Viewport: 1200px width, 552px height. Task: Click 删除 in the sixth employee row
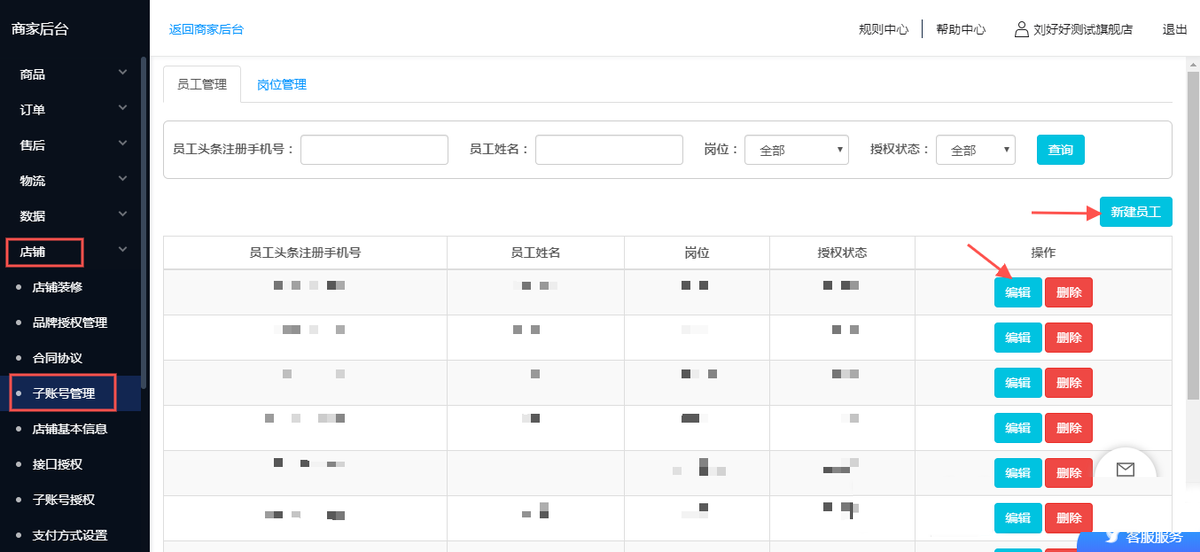click(1069, 518)
